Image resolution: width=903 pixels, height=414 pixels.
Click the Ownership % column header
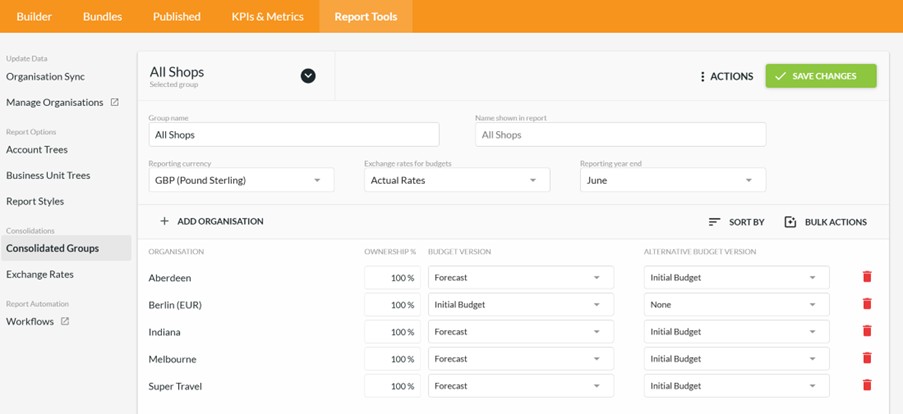[390, 252]
